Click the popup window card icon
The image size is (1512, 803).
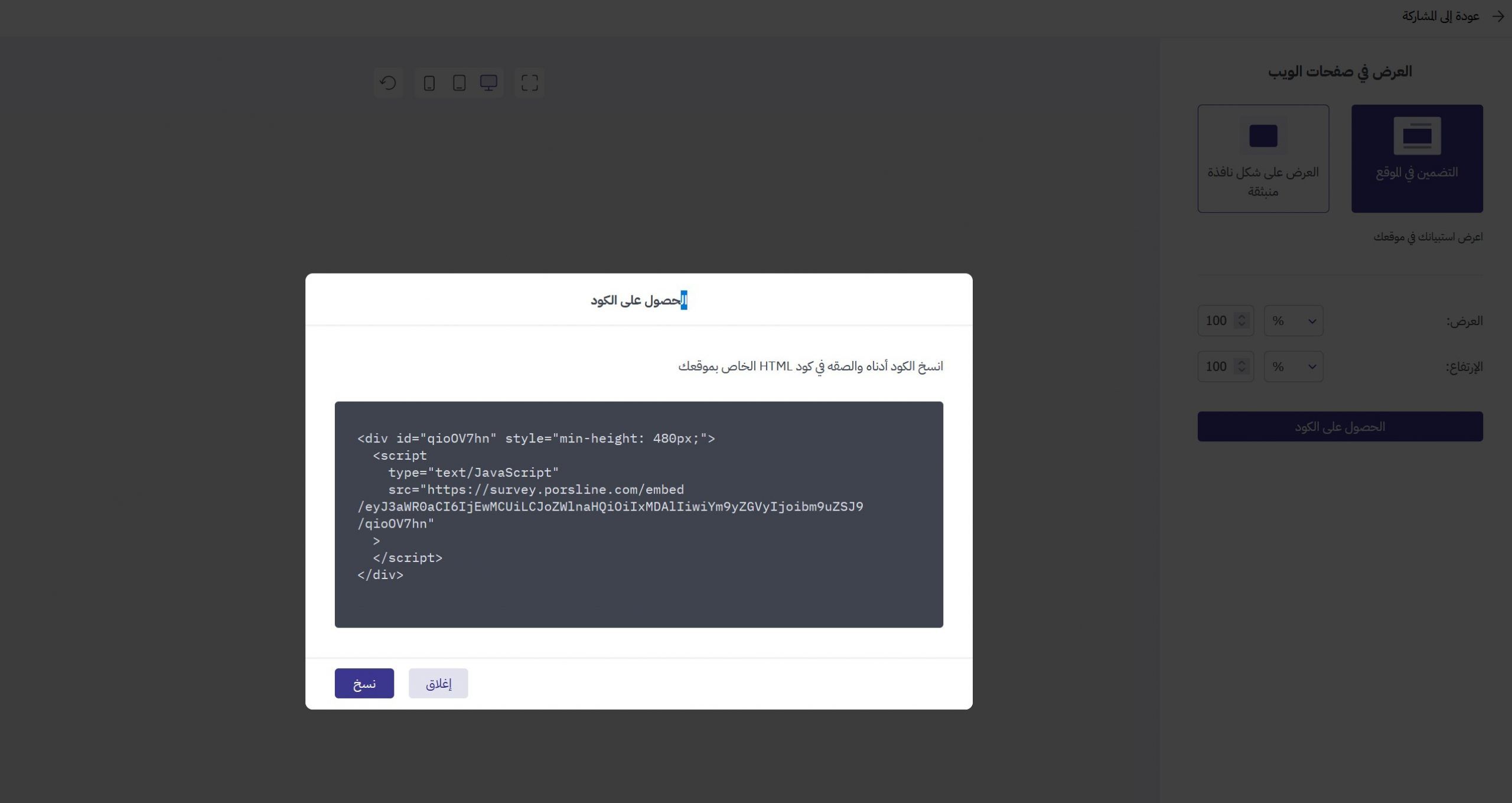point(1263,136)
